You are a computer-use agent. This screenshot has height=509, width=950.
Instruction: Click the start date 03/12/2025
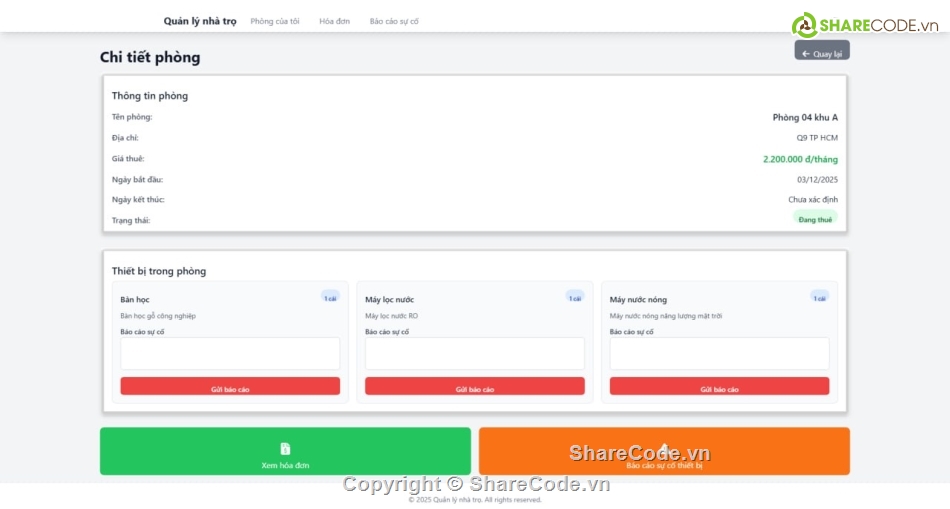(817, 180)
